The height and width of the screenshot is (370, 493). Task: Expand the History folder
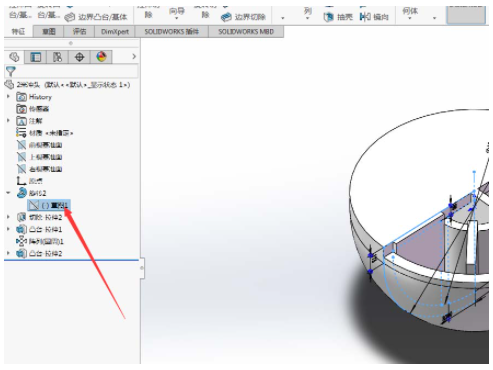click(8, 97)
